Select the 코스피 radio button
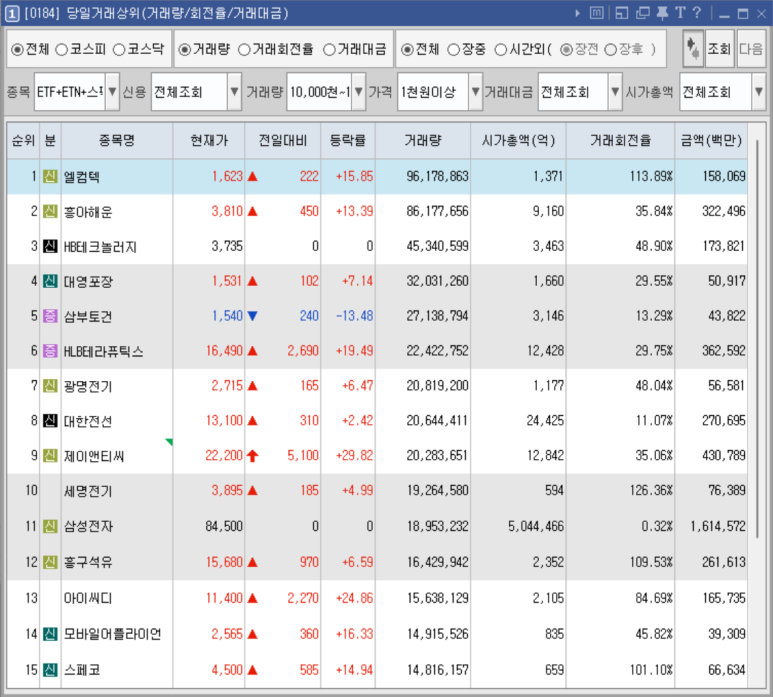 point(62,49)
